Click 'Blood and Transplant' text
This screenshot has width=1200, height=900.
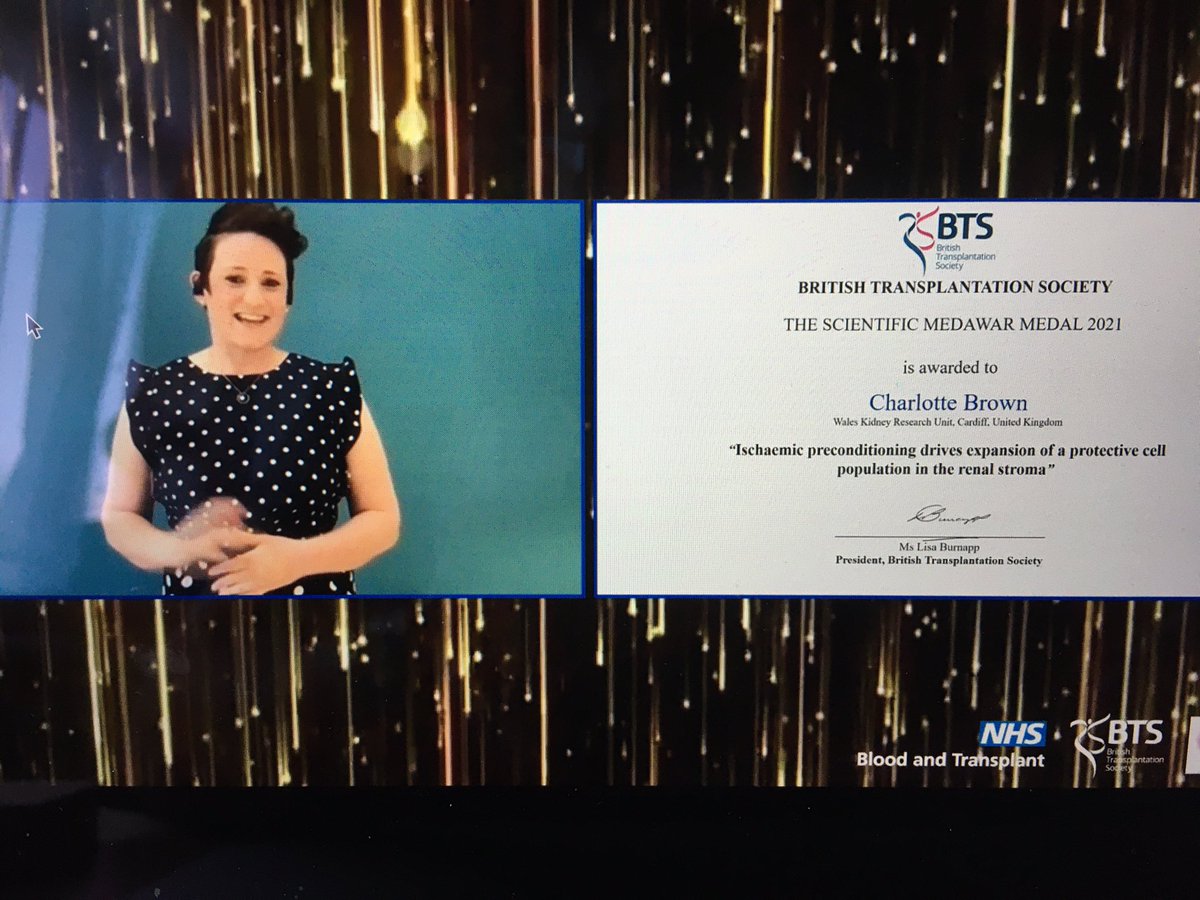click(x=949, y=760)
